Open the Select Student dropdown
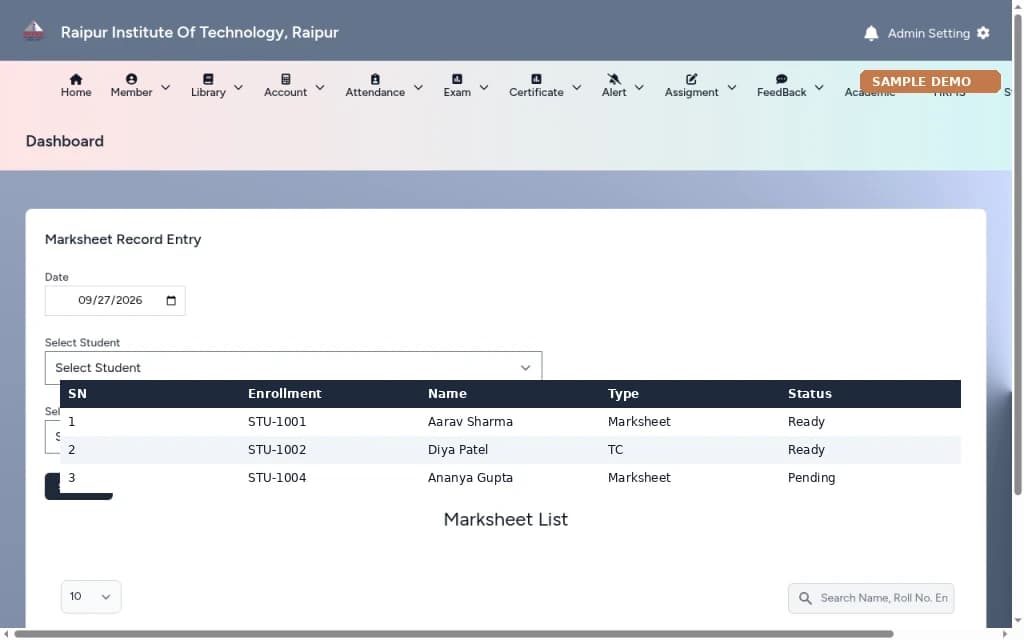1024x640 pixels. (293, 368)
